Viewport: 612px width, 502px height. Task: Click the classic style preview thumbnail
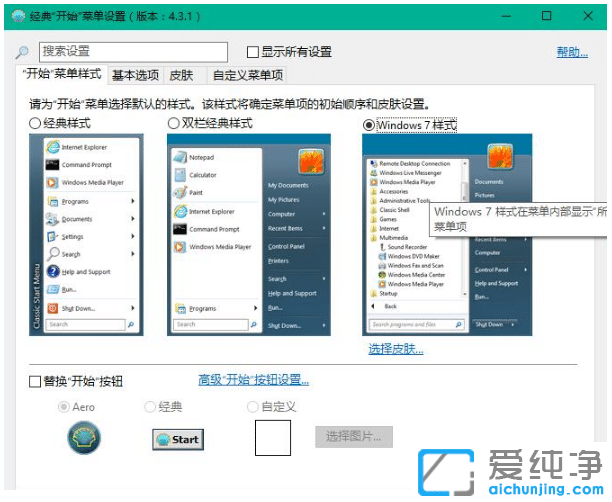tap(86, 235)
